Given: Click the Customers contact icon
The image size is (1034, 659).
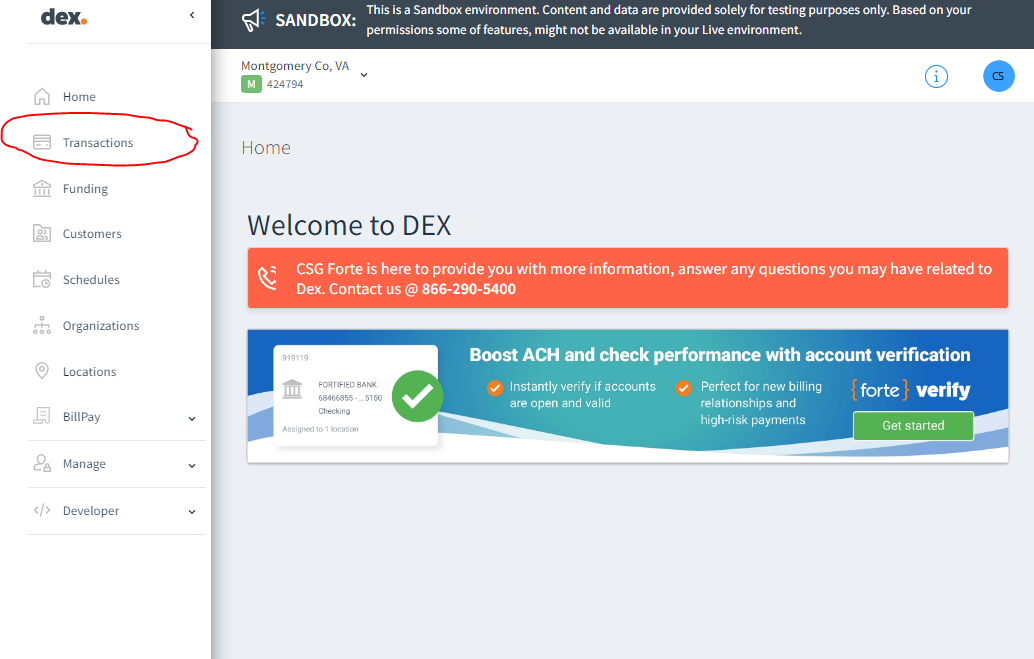Looking at the screenshot, I should 42,234.
